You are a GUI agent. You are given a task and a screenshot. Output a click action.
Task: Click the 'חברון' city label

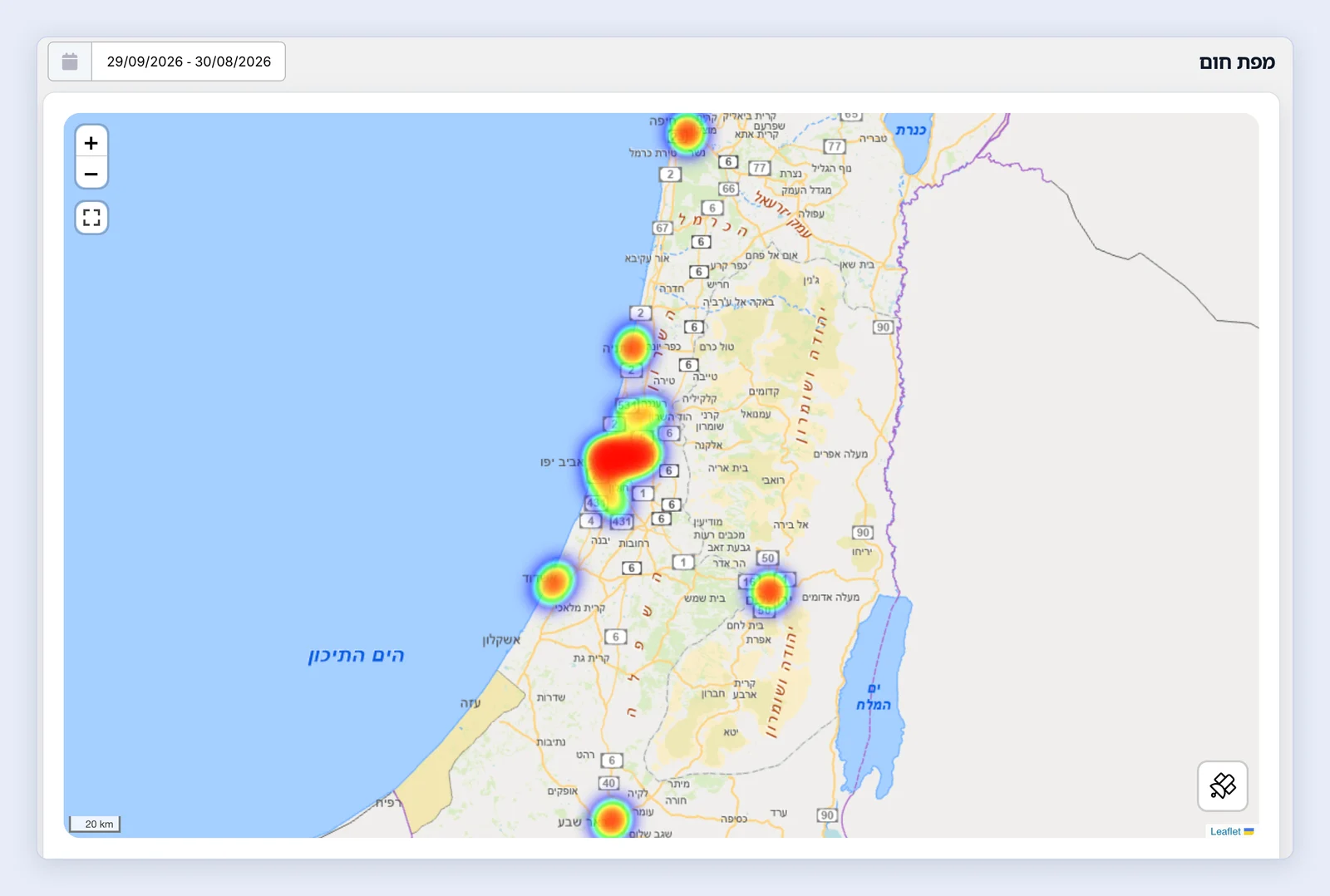[713, 693]
